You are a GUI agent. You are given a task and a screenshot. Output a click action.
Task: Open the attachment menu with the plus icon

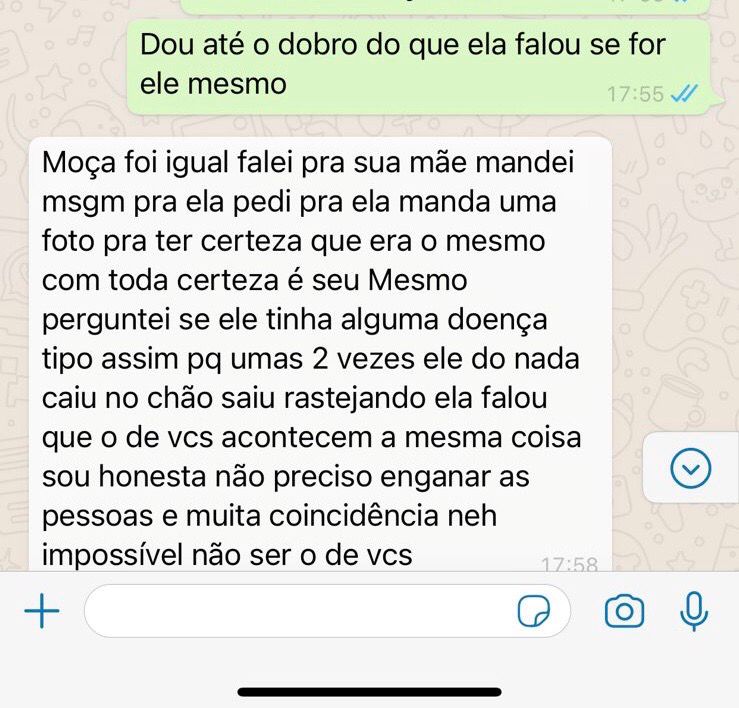pyautogui.click(x=42, y=611)
